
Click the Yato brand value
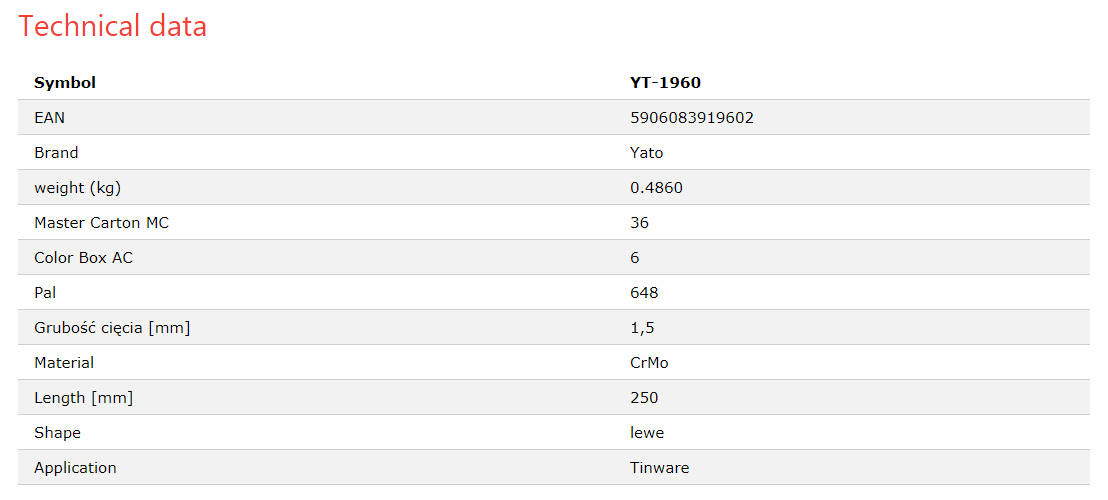[x=647, y=153]
